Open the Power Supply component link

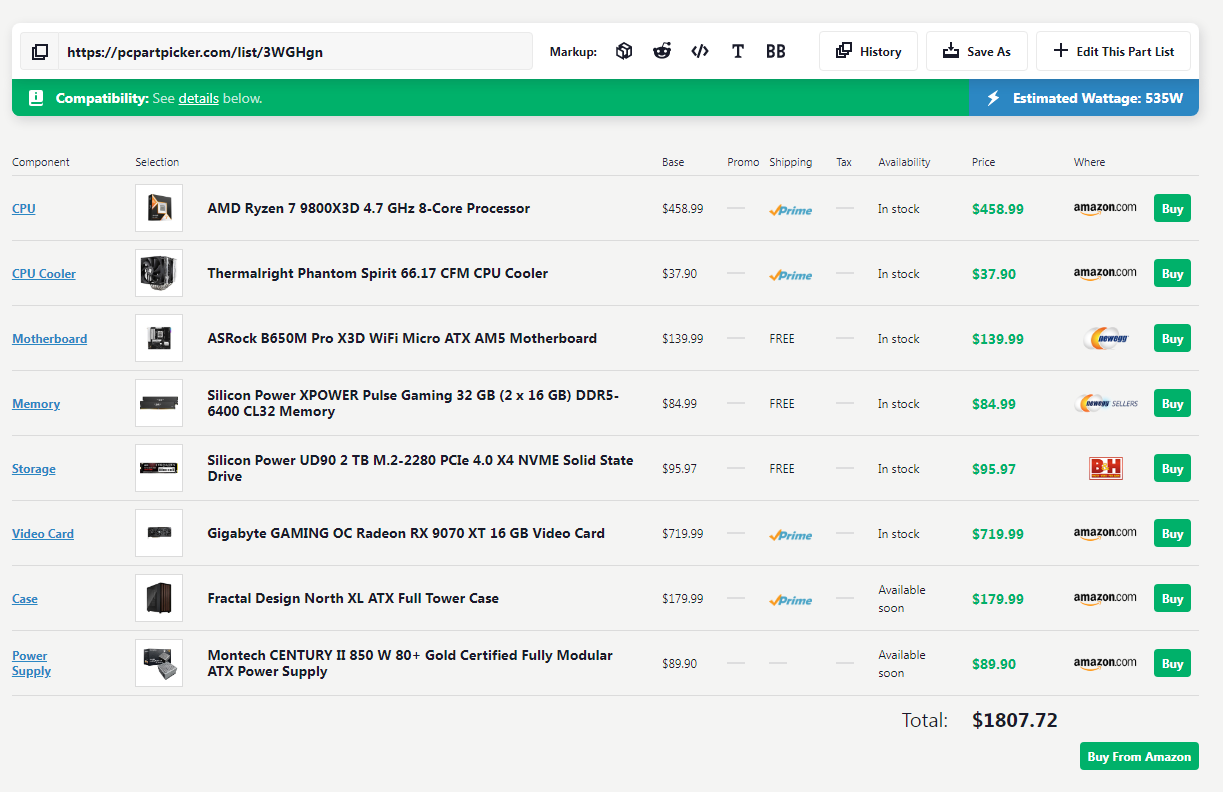pyautogui.click(x=31, y=664)
